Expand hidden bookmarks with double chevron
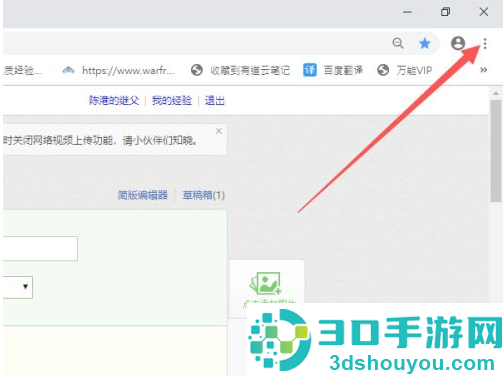Image resolution: width=503 pixels, height=378 pixels. (x=484, y=70)
